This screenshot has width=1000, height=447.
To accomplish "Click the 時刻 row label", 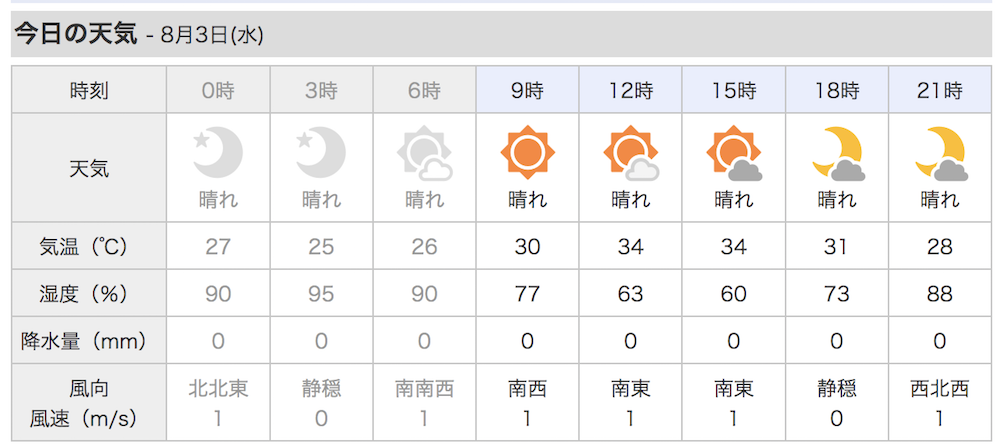I will [89, 91].
